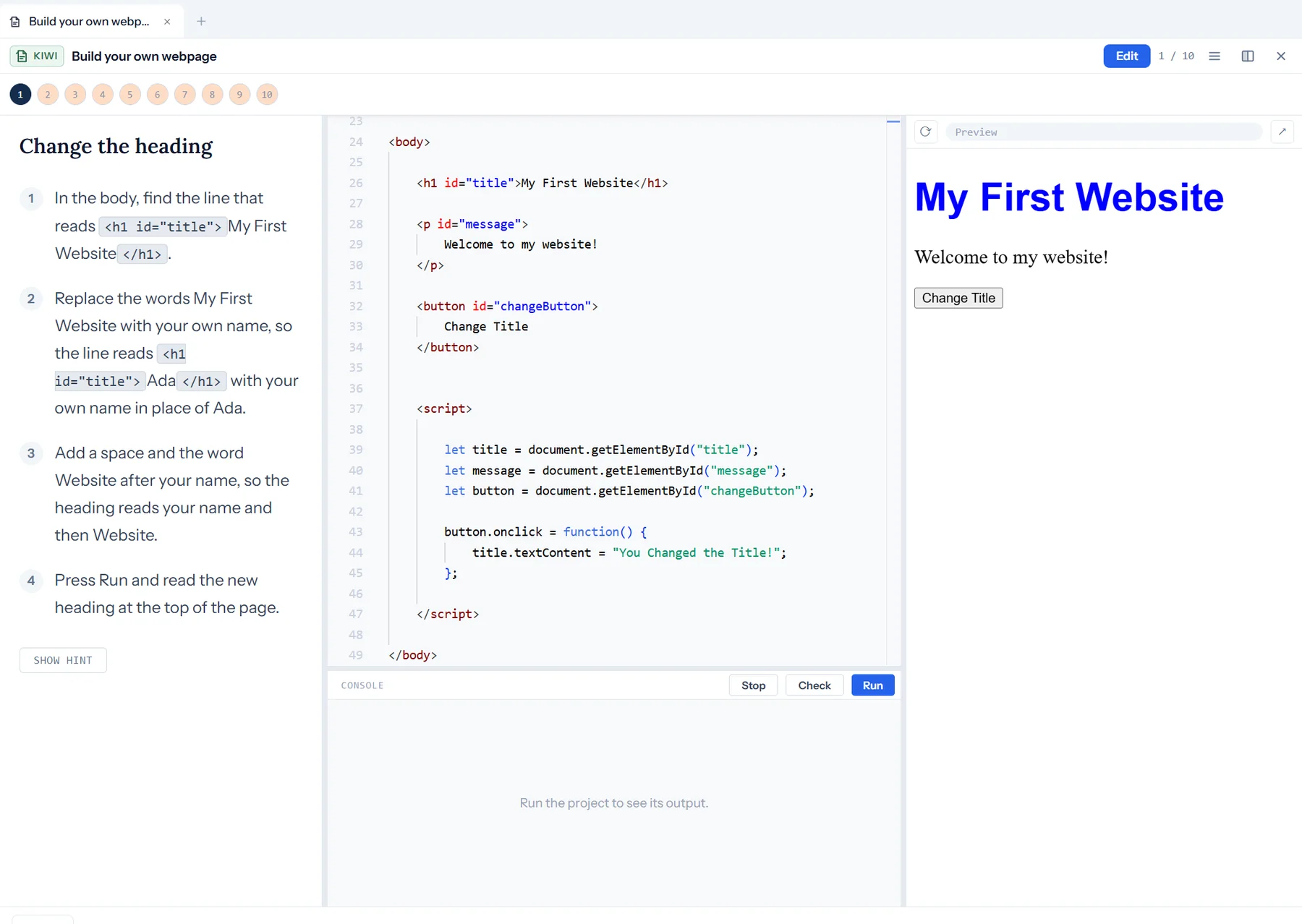Click the Preview address field

[x=1104, y=132]
